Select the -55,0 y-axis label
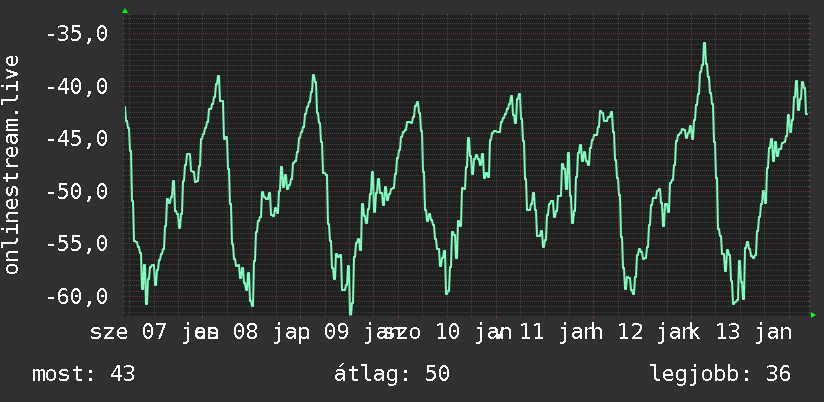This screenshot has height=402, width=824. pyautogui.click(x=77, y=244)
